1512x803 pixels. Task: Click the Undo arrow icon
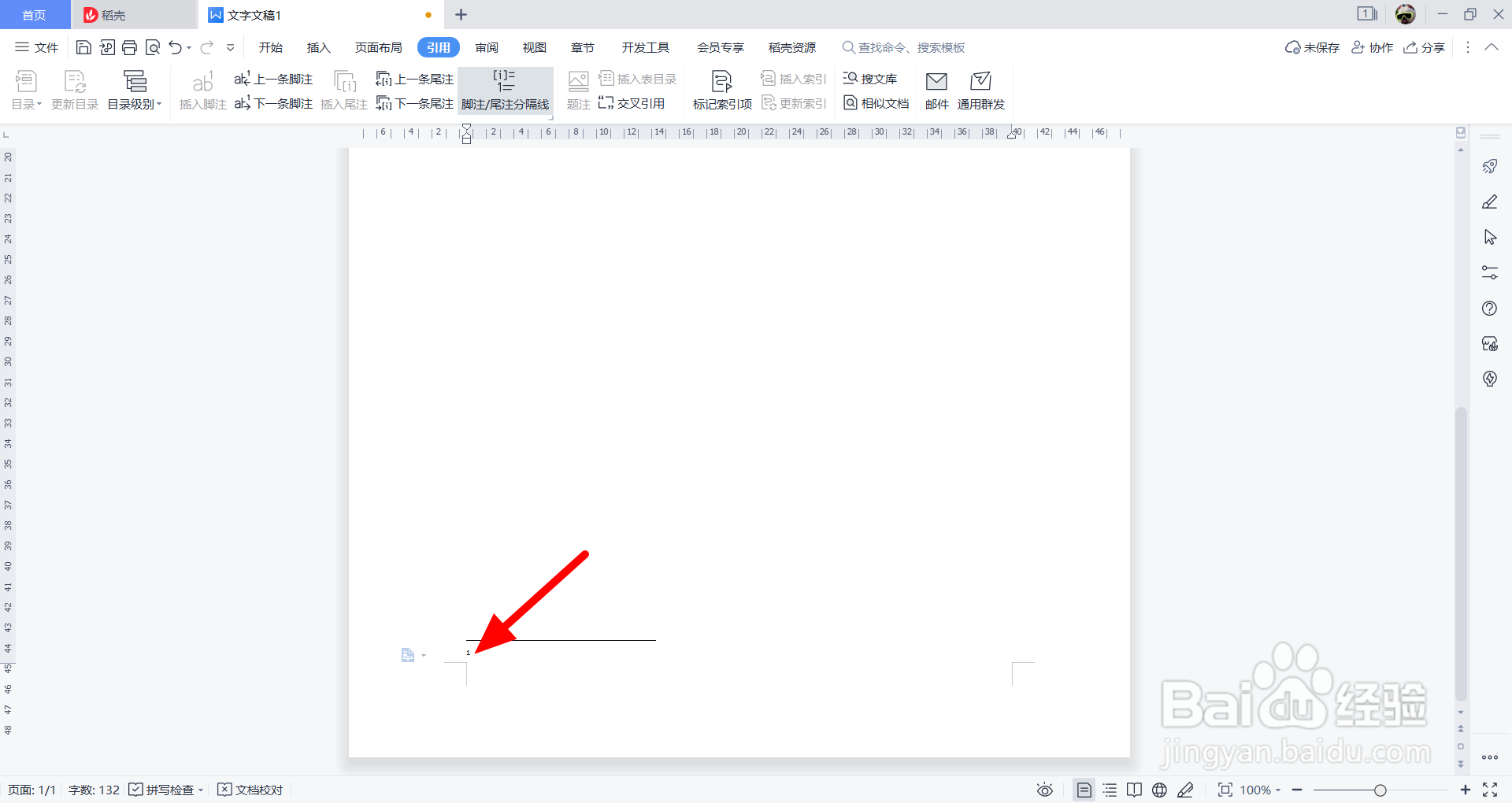click(x=175, y=47)
